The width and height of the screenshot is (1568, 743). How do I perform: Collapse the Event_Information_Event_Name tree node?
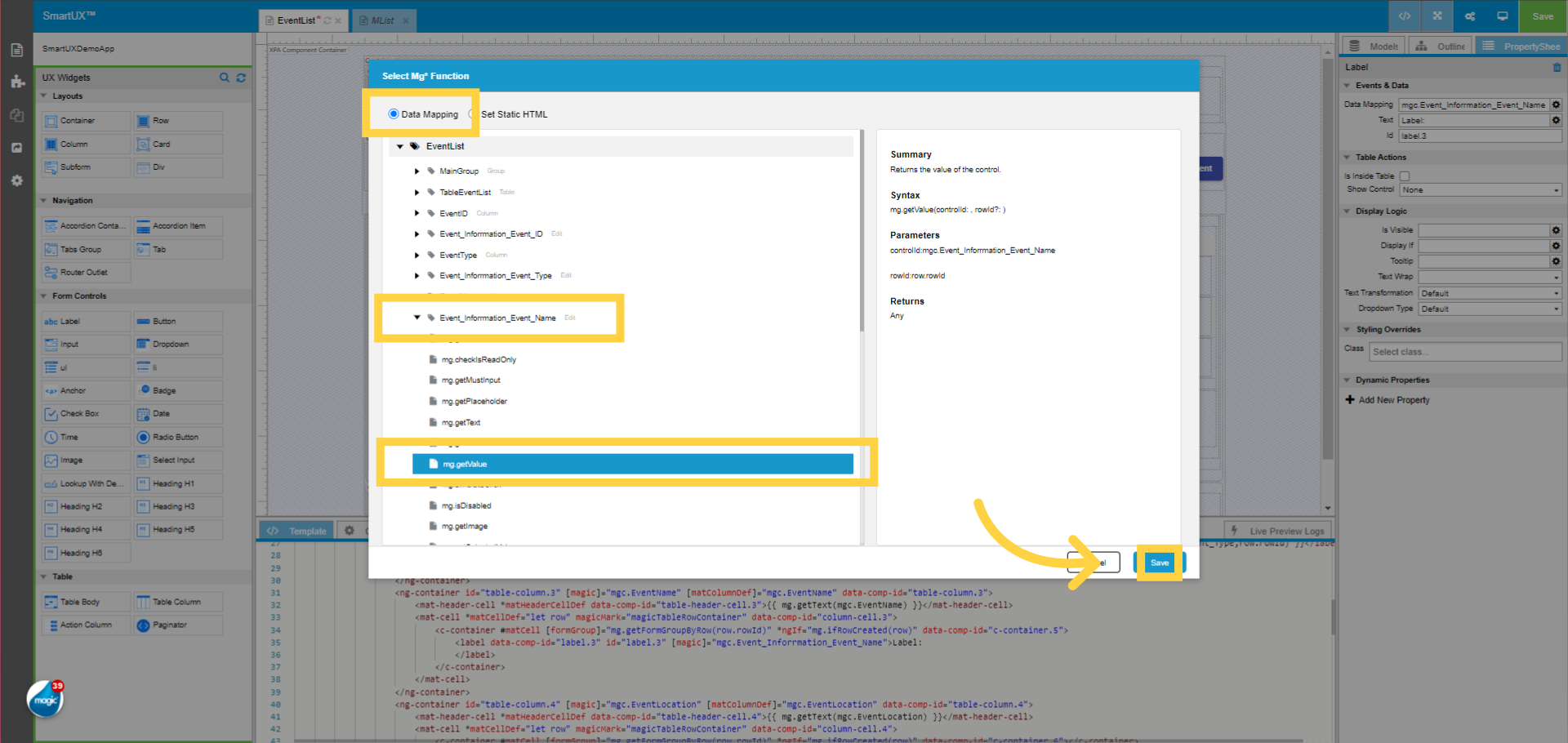pos(417,318)
